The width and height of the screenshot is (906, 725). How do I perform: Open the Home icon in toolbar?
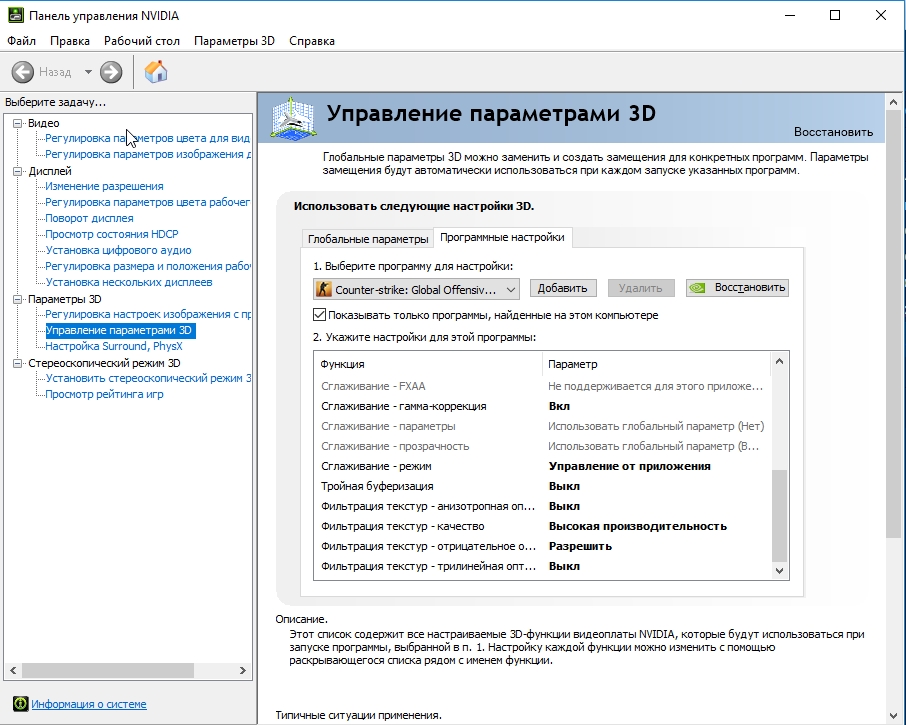[156, 72]
